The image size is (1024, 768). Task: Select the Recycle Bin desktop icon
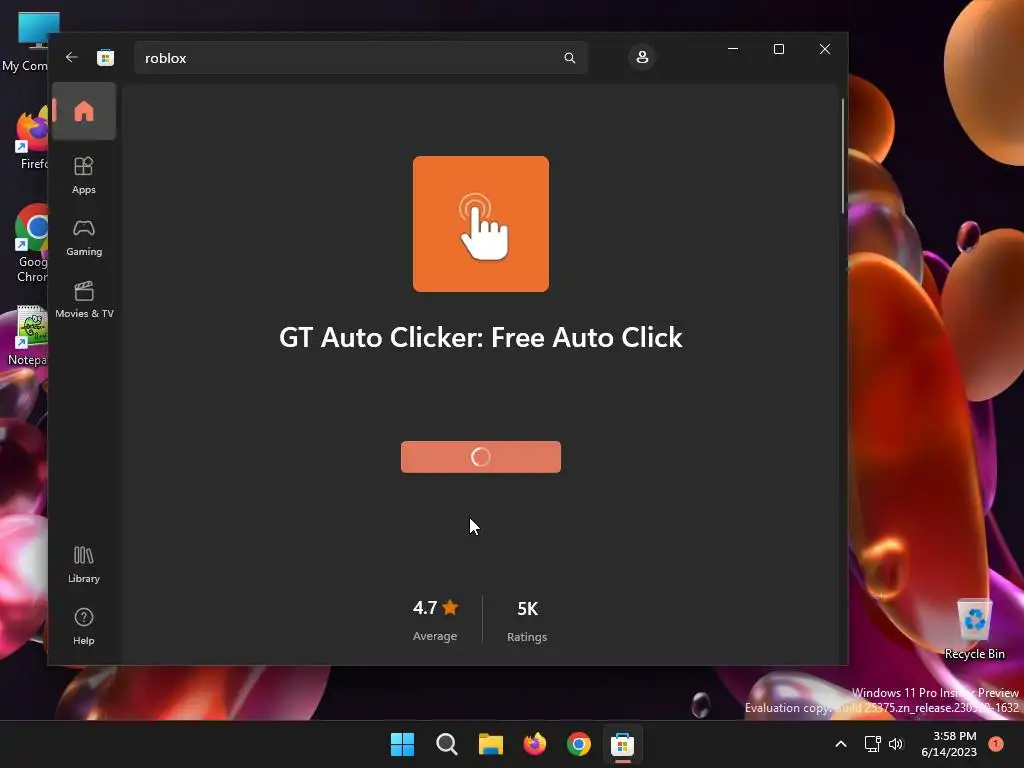pyautogui.click(x=974, y=629)
